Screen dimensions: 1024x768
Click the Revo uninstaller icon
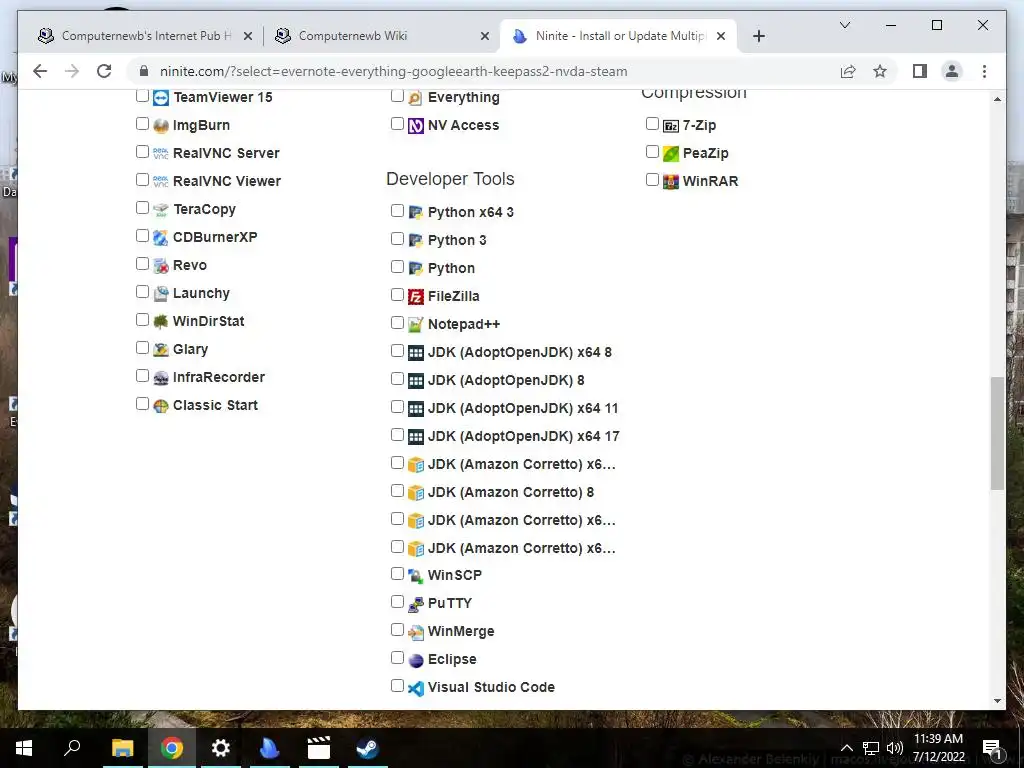(161, 266)
